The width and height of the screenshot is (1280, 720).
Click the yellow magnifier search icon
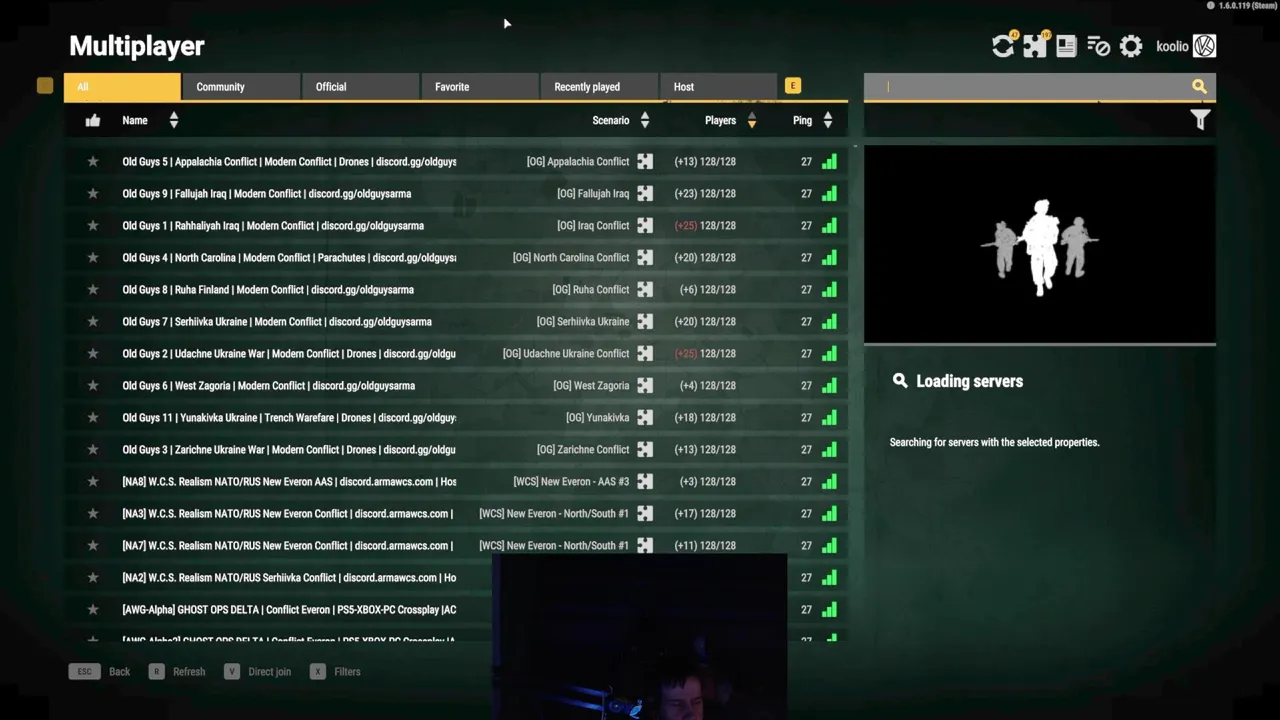tap(1199, 86)
